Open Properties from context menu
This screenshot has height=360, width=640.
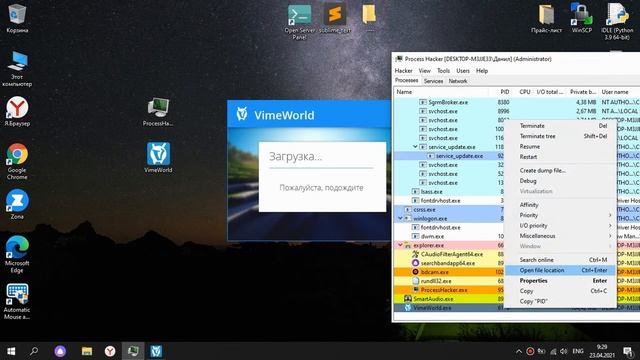[560, 280]
